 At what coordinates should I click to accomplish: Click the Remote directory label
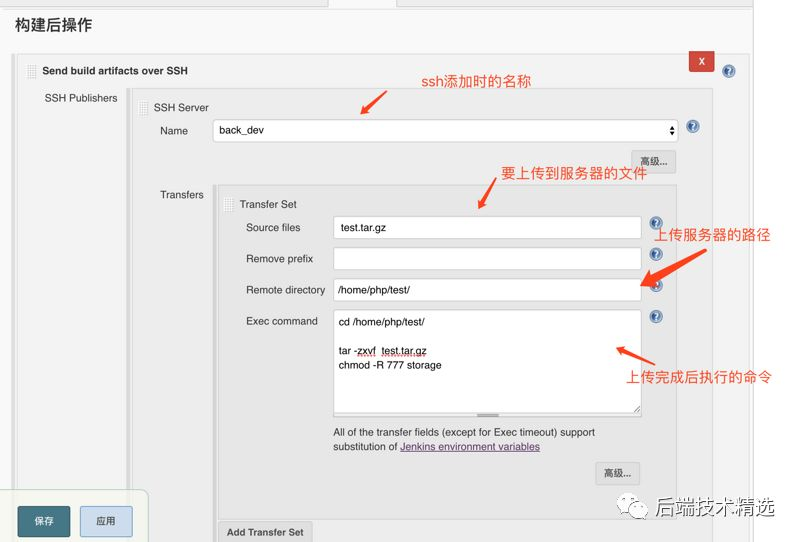[x=285, y=290]
